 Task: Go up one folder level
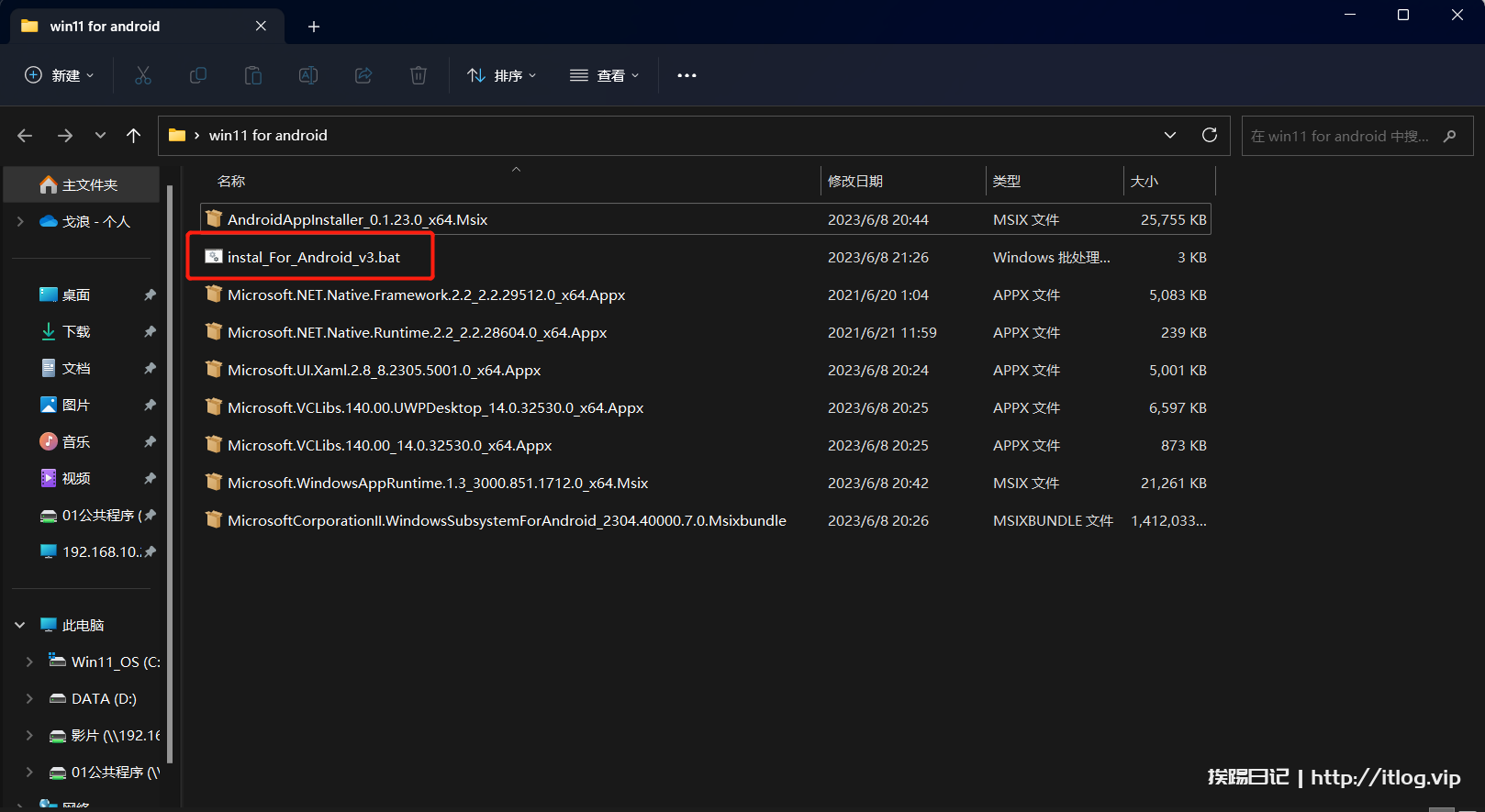(x=134, y=136)
